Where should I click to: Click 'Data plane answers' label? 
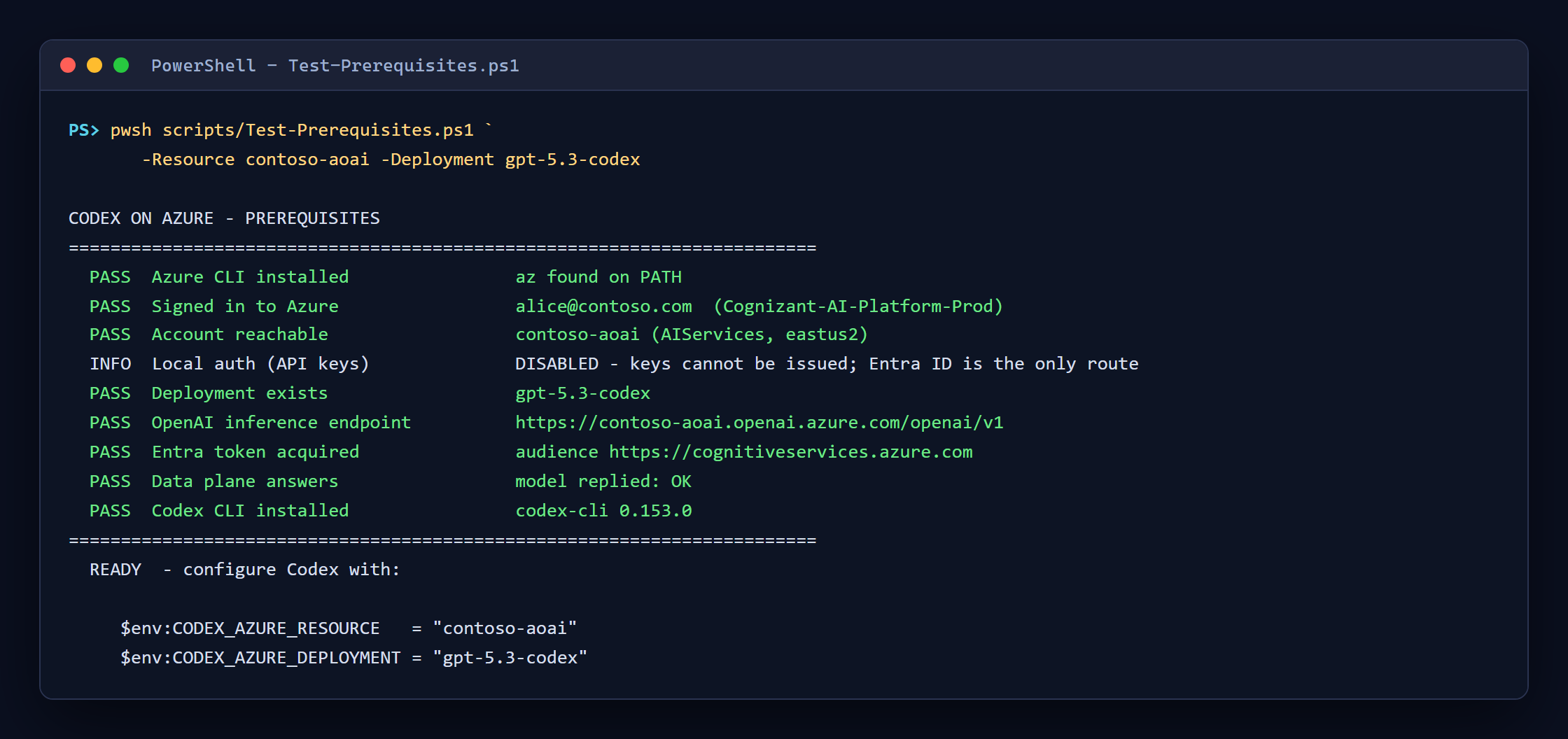[x=245, y=481]
